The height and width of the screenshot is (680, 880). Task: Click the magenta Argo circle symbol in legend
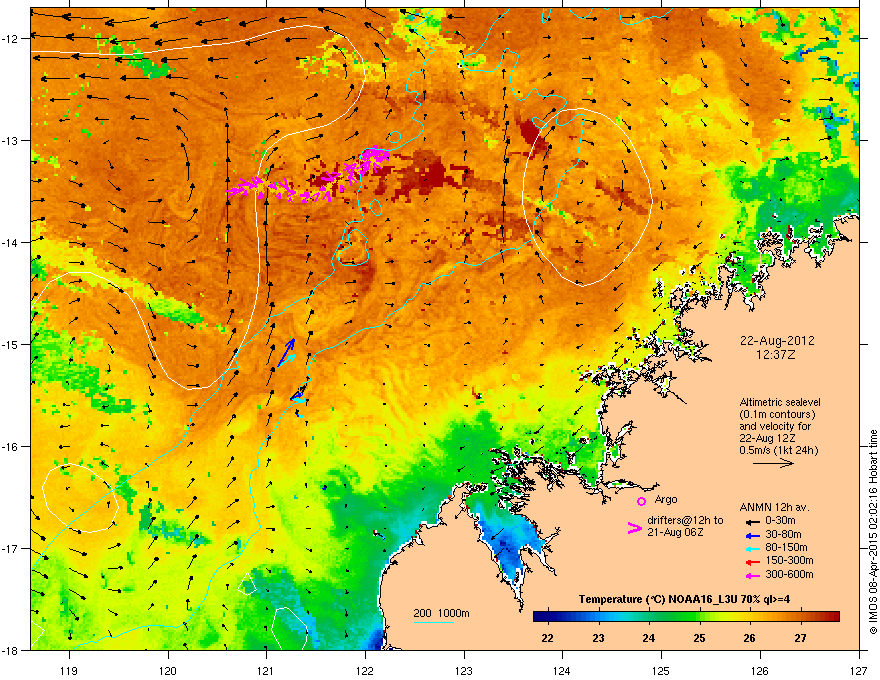[x=641, y=501]
